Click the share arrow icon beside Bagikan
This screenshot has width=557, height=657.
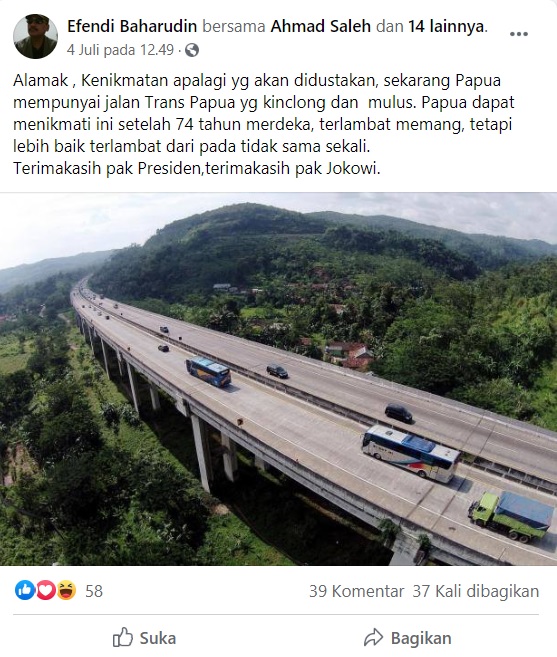point(373,638)
